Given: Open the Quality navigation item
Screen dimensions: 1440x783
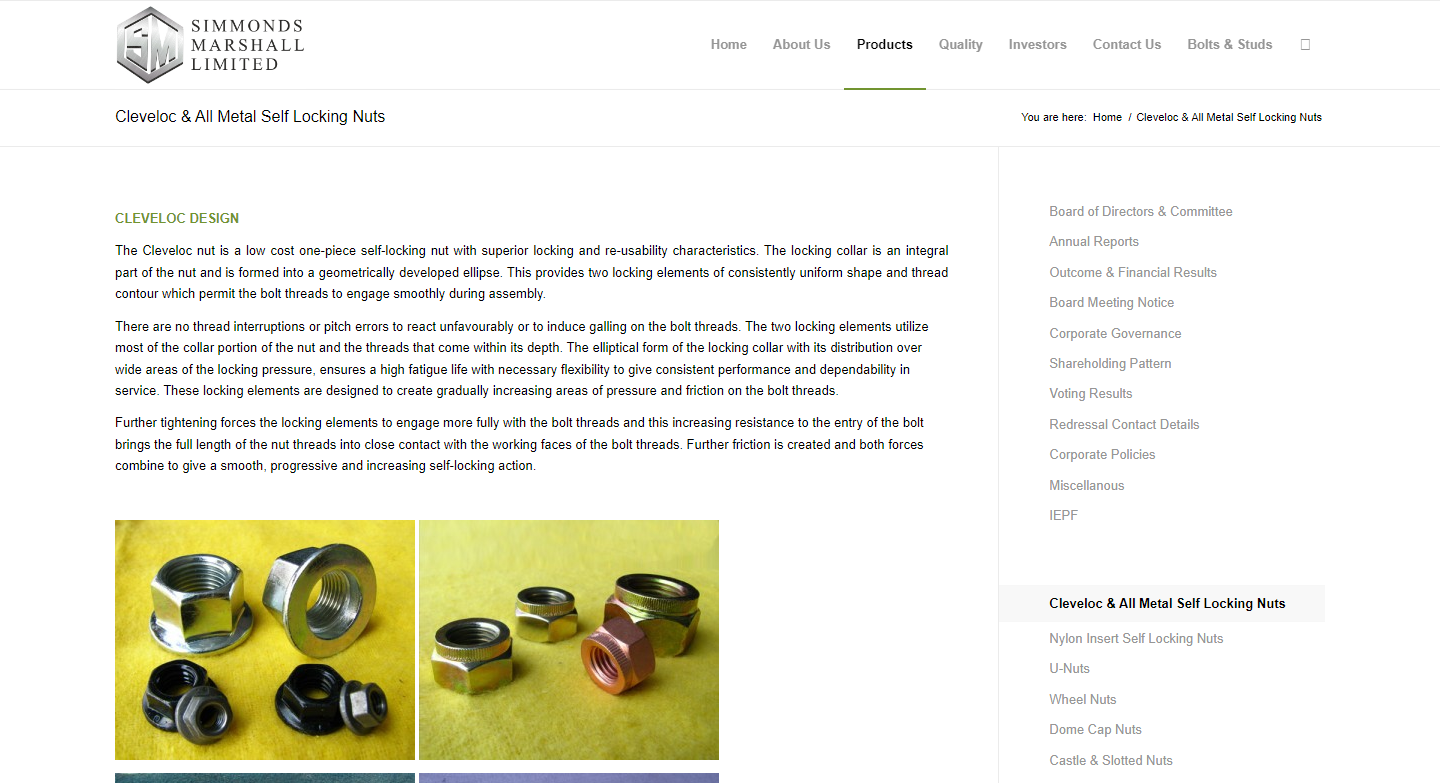Looking at the screenshot, I should [x=960, y=44].
